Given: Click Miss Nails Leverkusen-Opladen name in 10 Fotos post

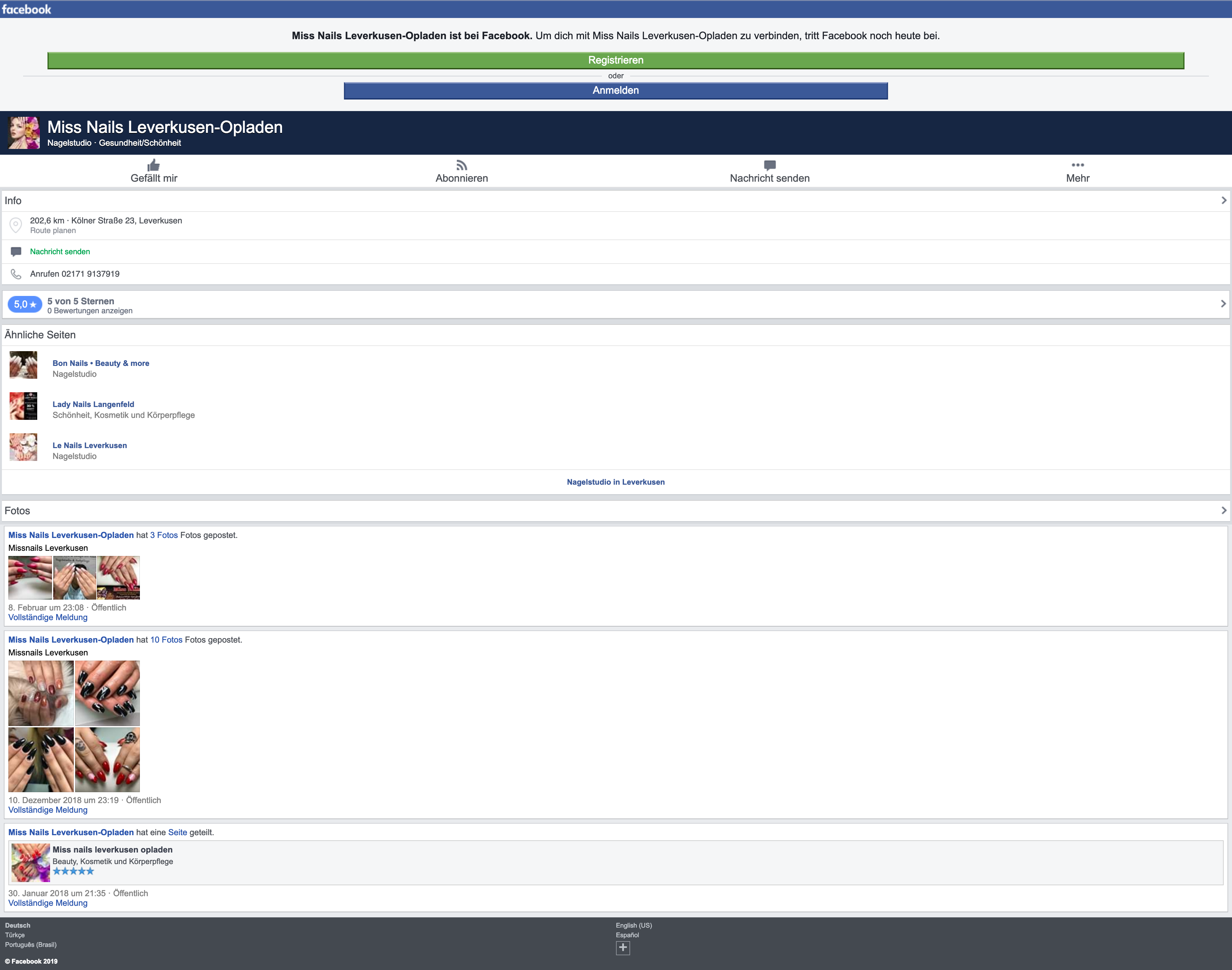Looking at the screenshot, I should tap(71, 639).
